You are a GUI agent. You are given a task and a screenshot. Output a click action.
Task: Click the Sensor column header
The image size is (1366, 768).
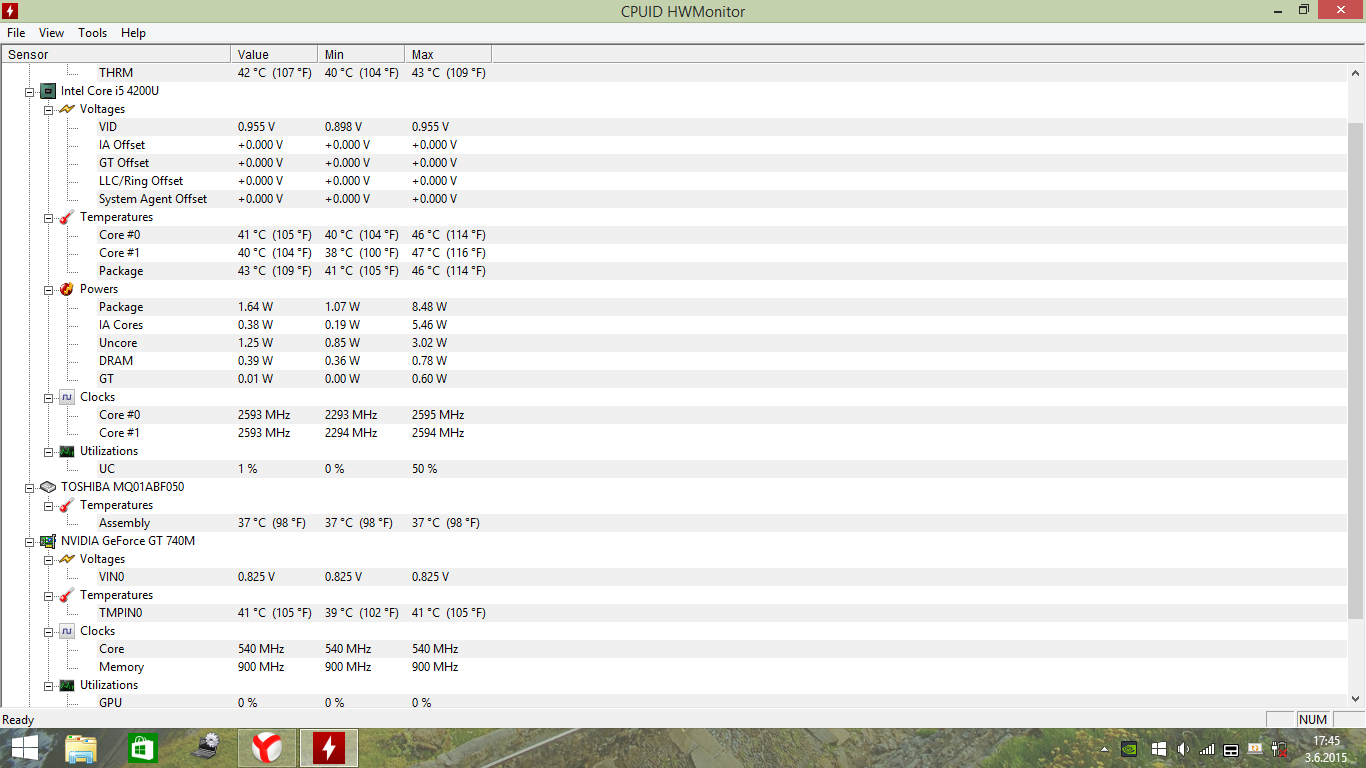(116, 54)
